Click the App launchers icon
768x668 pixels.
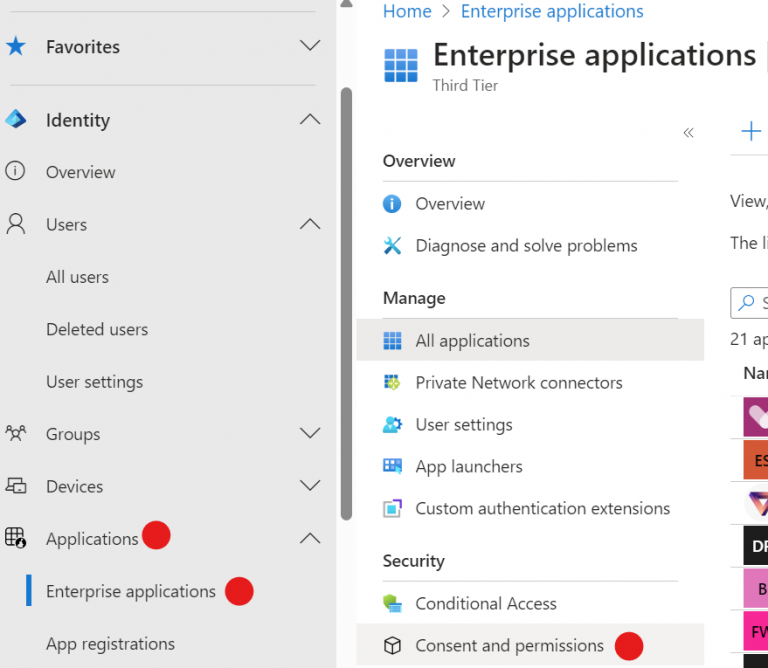[x=393, y=467]
